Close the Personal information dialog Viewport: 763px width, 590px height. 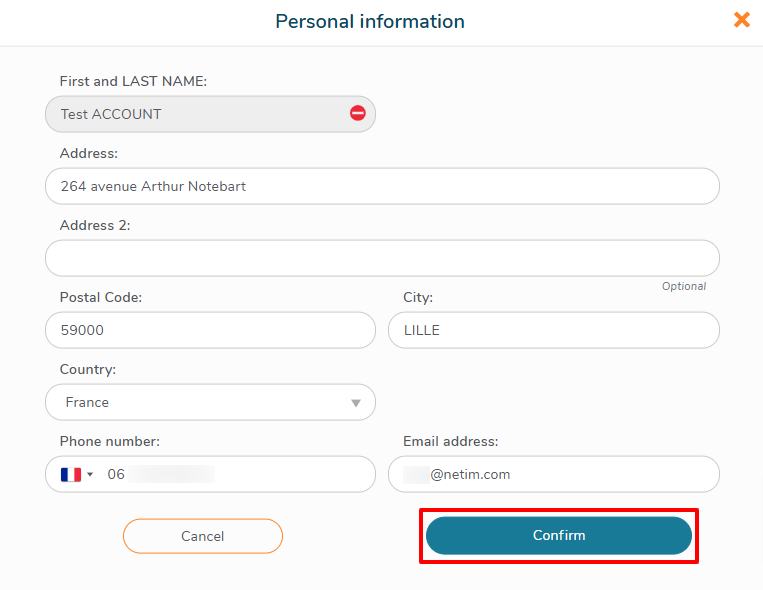741,20
